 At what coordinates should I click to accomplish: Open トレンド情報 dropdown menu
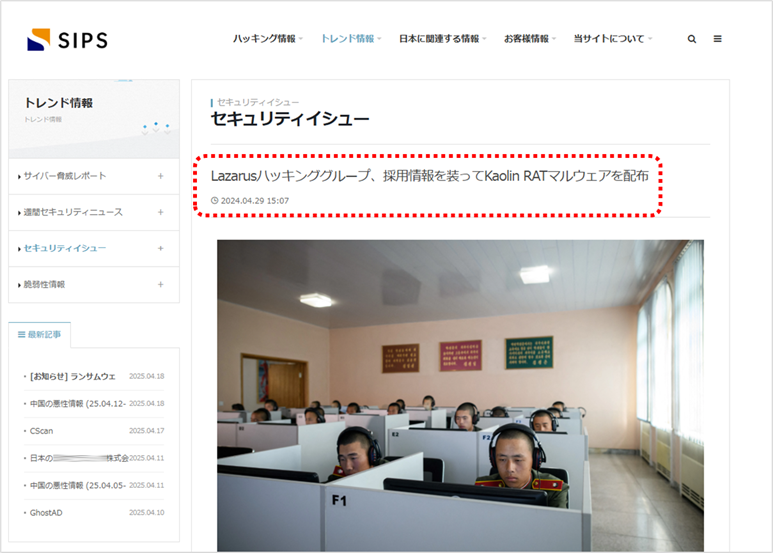[351, 39]
